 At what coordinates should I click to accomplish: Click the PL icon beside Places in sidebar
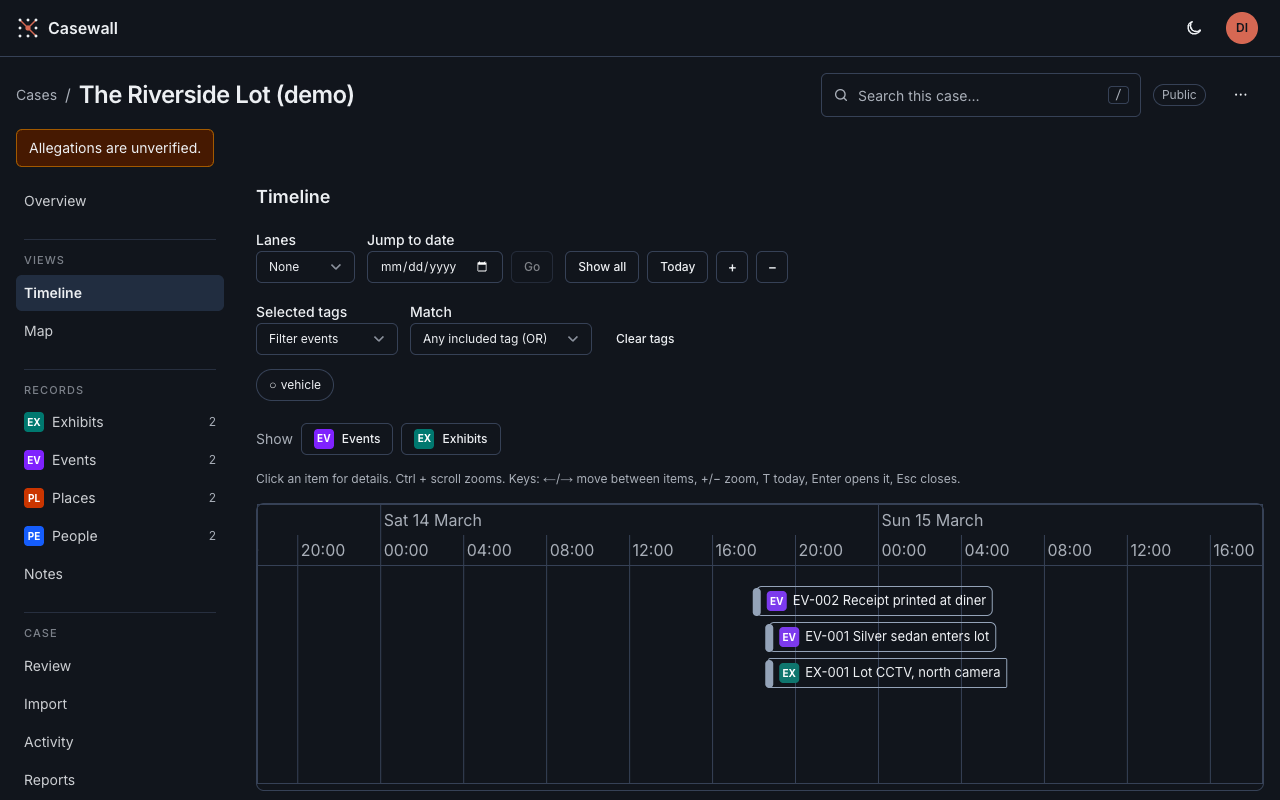click(34, 498)
